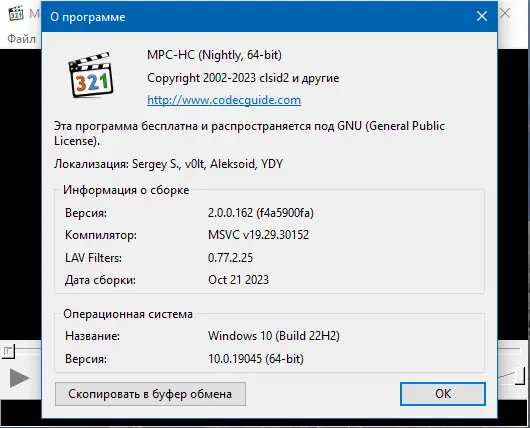Click the volume slider handle in player
The height and width of the screenshot is (428, 530).
click(520, 376)
